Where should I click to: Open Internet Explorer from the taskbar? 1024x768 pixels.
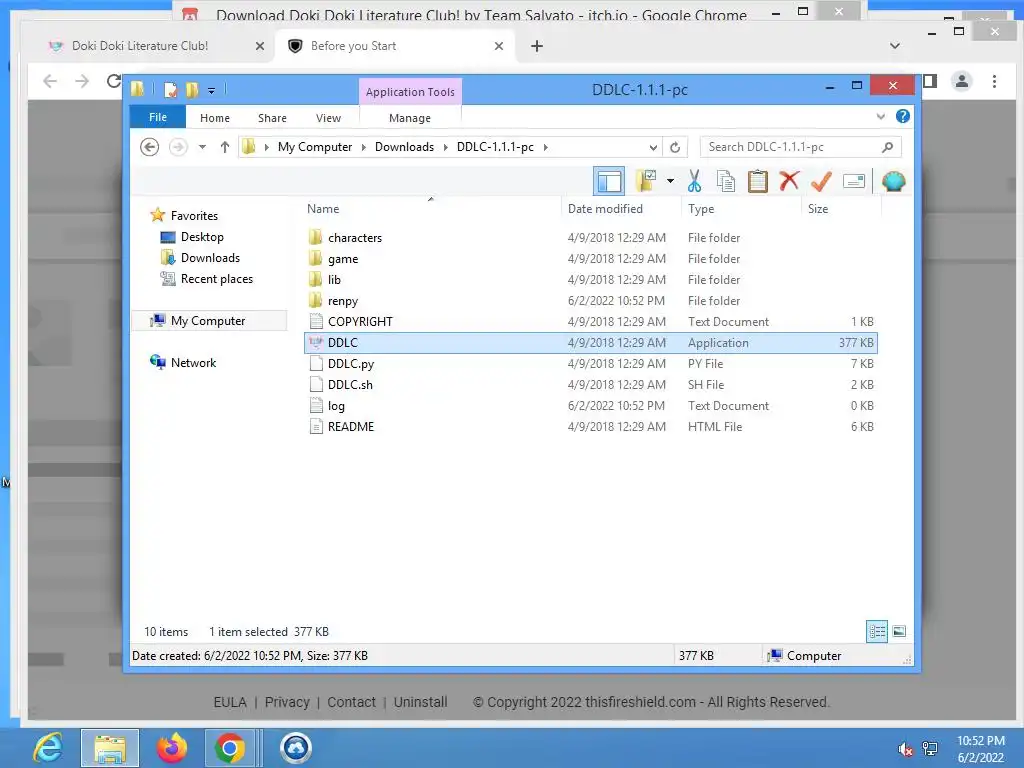click(x=49, y=748)
